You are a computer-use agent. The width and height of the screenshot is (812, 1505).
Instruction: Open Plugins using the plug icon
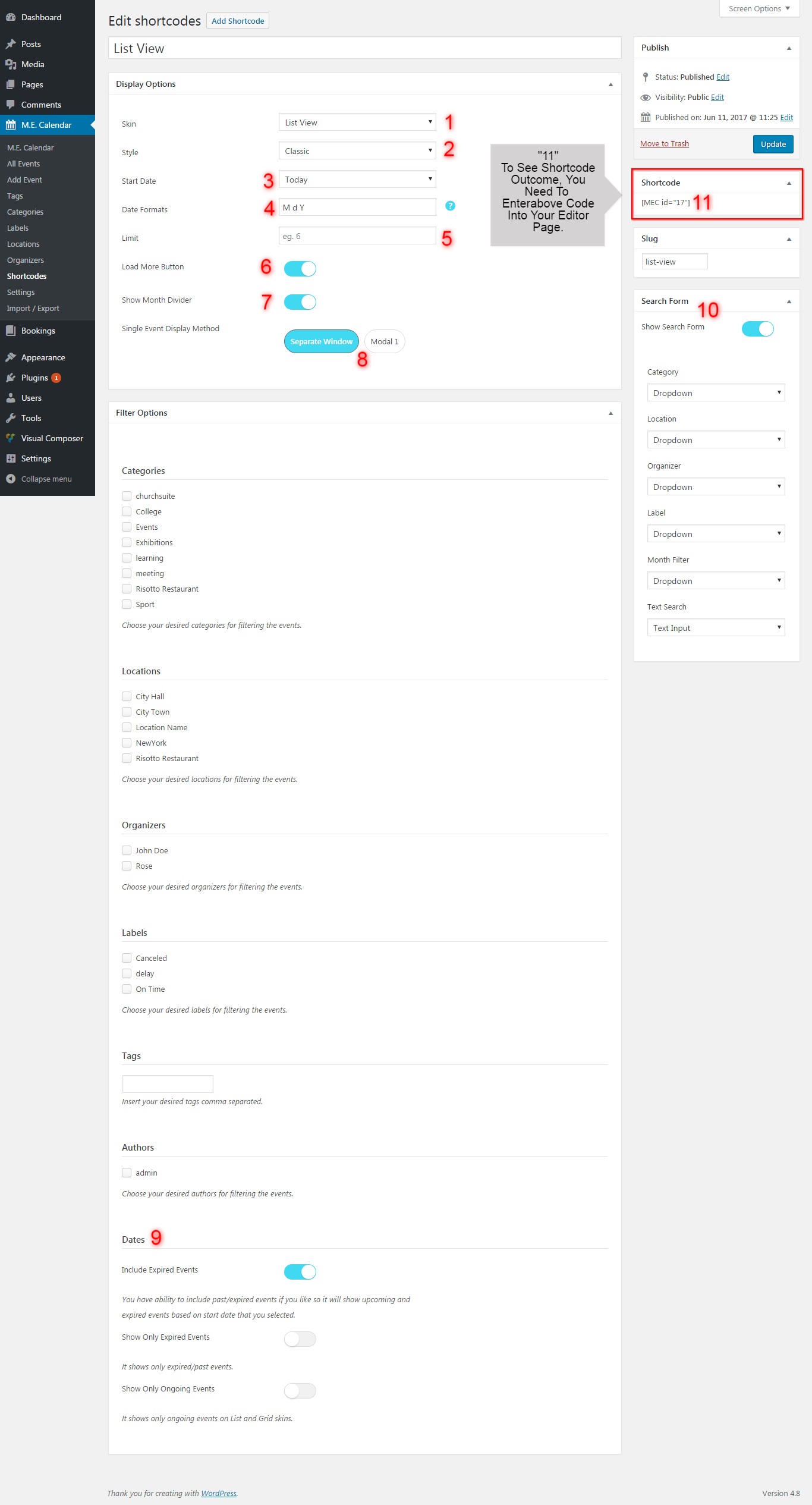(x=11, y=378)
